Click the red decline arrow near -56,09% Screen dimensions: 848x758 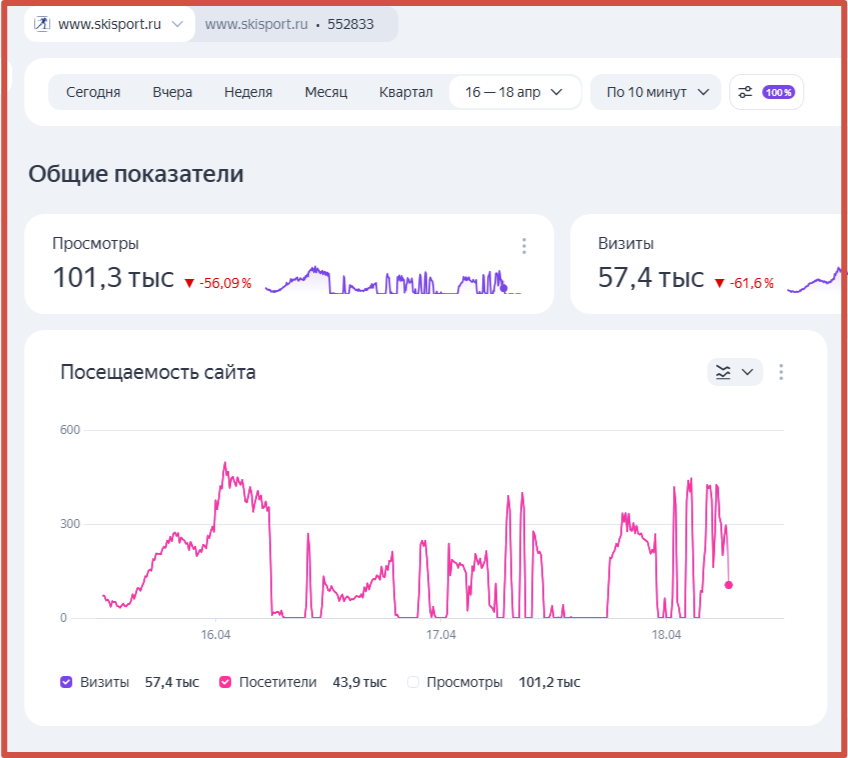[x=189, y=284]
